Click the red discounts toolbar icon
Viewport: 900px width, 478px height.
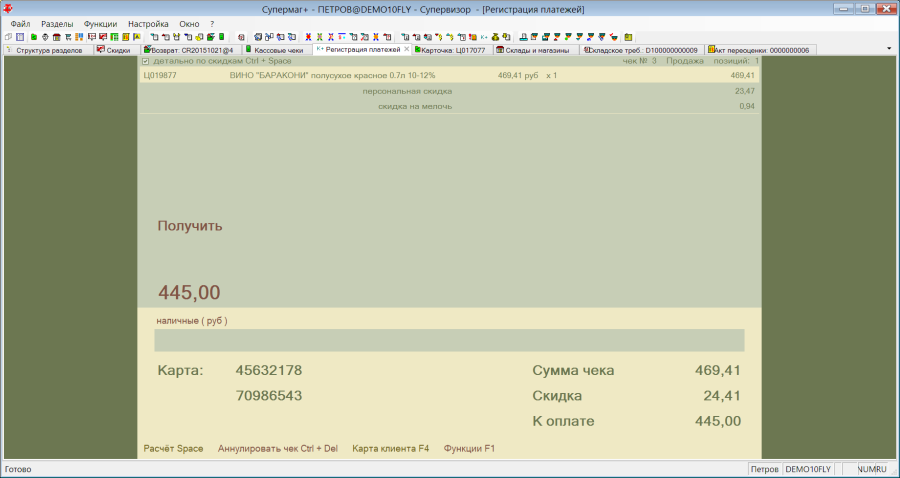pos(103,37)
